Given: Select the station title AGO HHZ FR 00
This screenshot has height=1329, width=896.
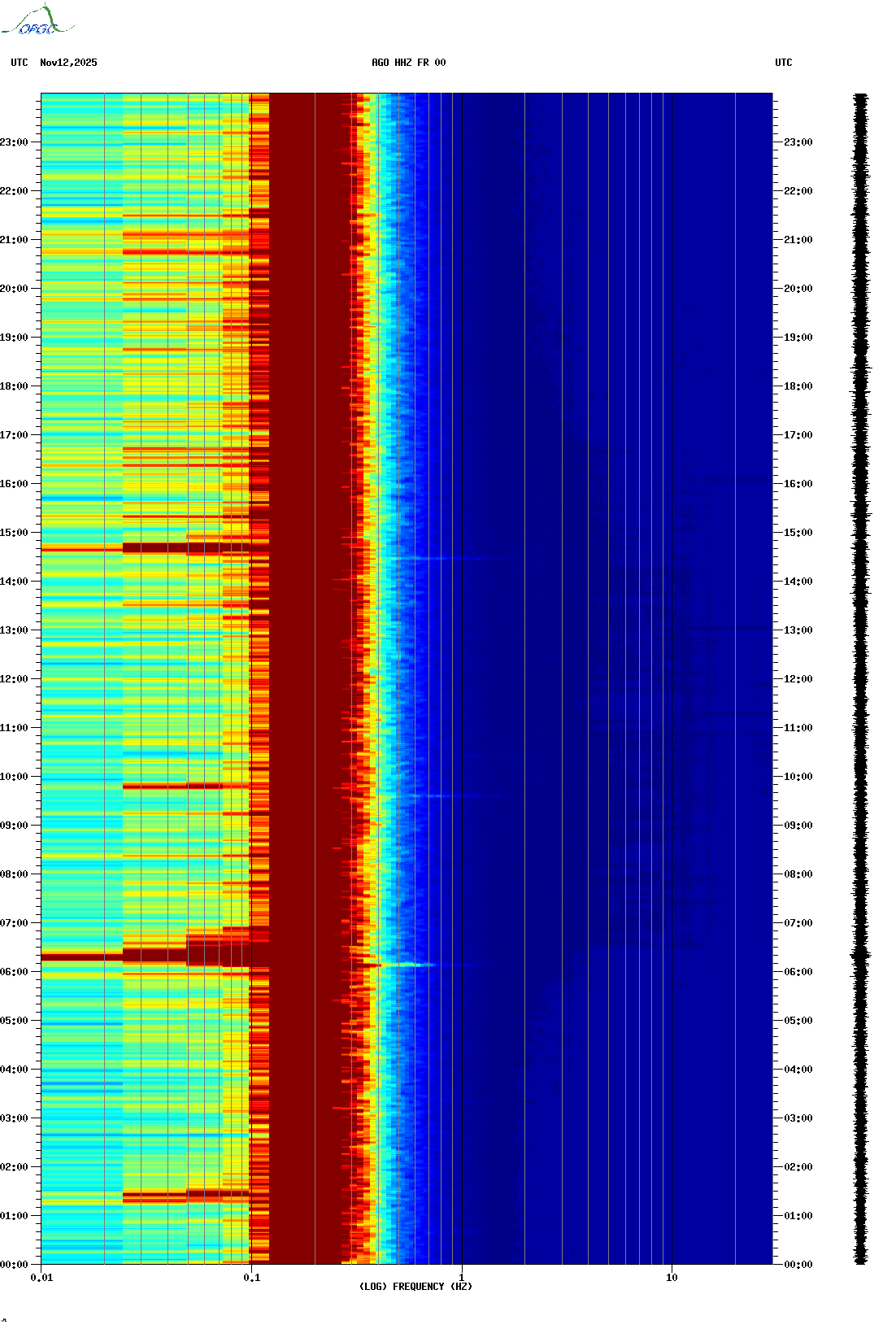Looking at the screenshot, I should pos(409,63).
